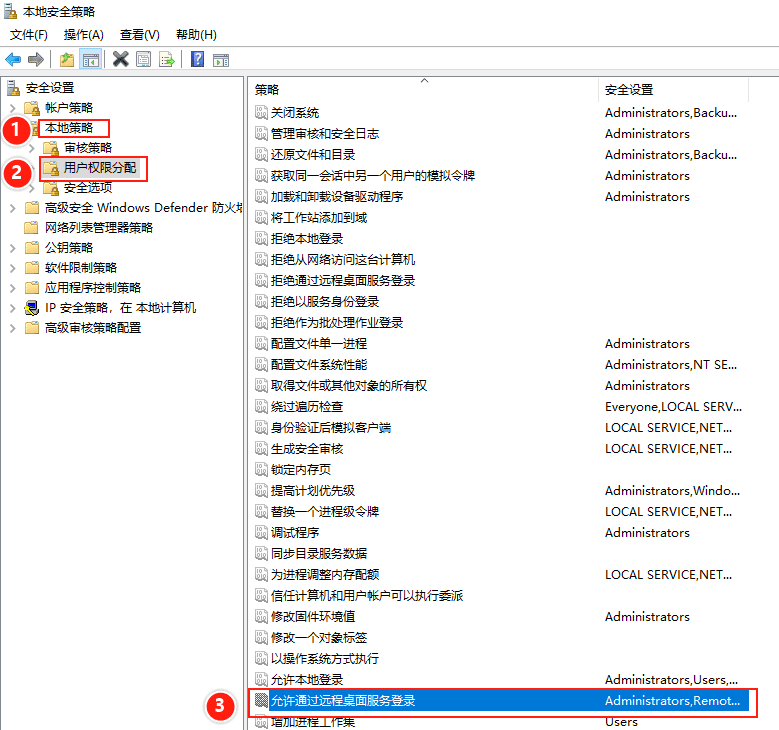Select 公钥策略 in the tree
Image resolution: width=779 pixels, height=730 pixels.
pos(69,248)
